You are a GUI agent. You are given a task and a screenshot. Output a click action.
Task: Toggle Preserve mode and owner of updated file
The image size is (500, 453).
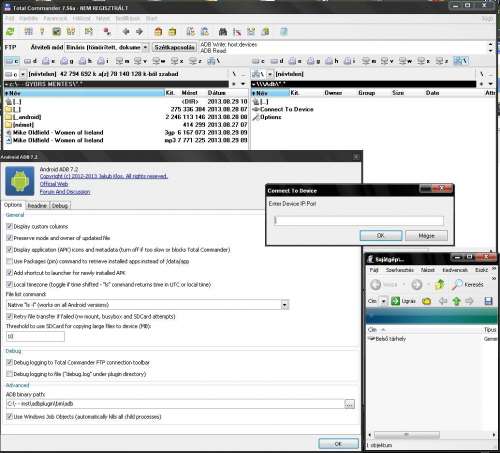[x=9, y=238]
